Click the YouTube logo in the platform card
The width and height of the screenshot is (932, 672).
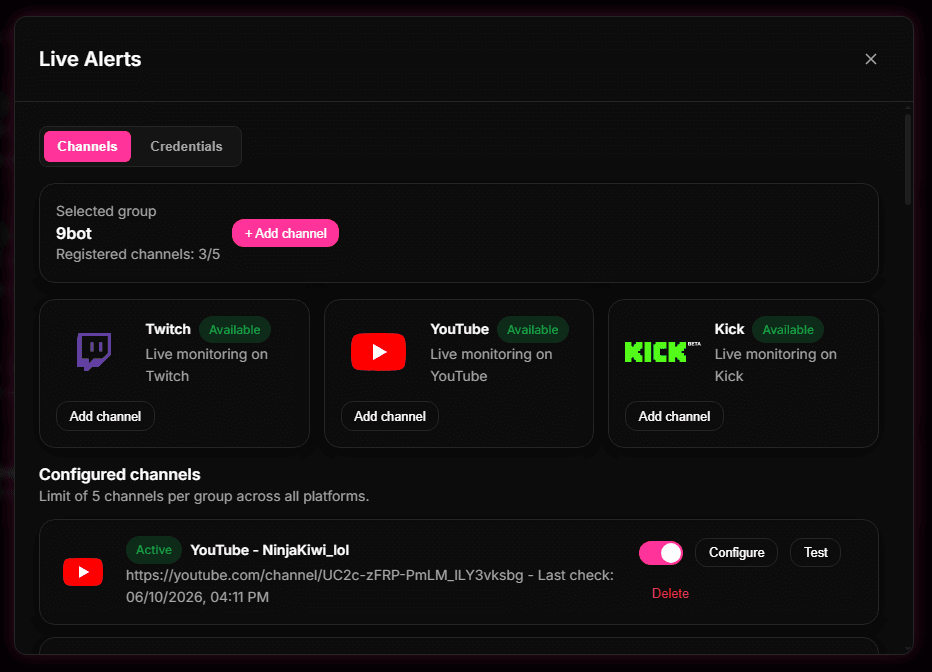[379, 352]
